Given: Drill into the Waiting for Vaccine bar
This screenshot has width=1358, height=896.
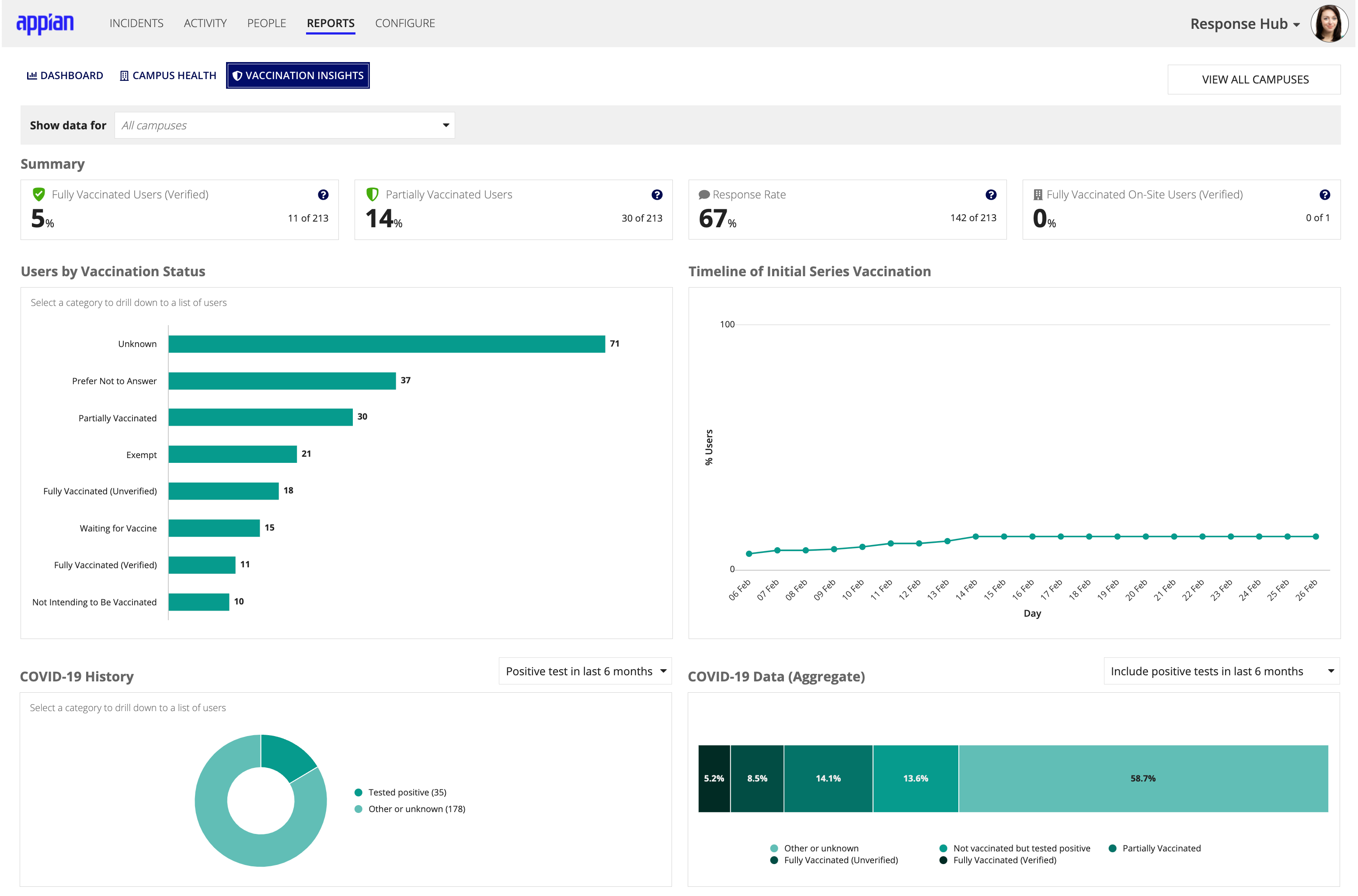Looking at the screenshot, I should (x=214, y=528).
